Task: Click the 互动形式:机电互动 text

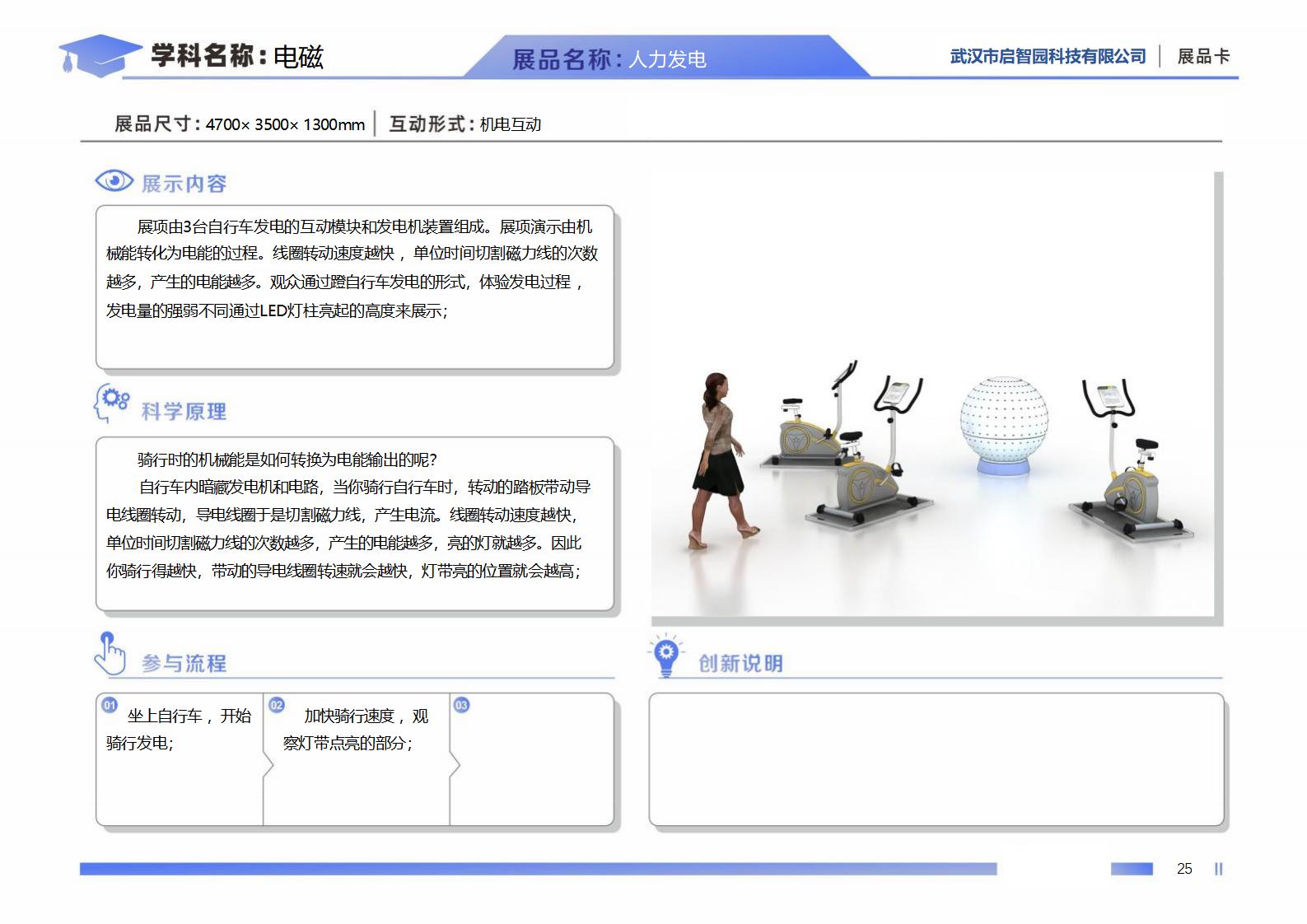Action: coord(464,124)
